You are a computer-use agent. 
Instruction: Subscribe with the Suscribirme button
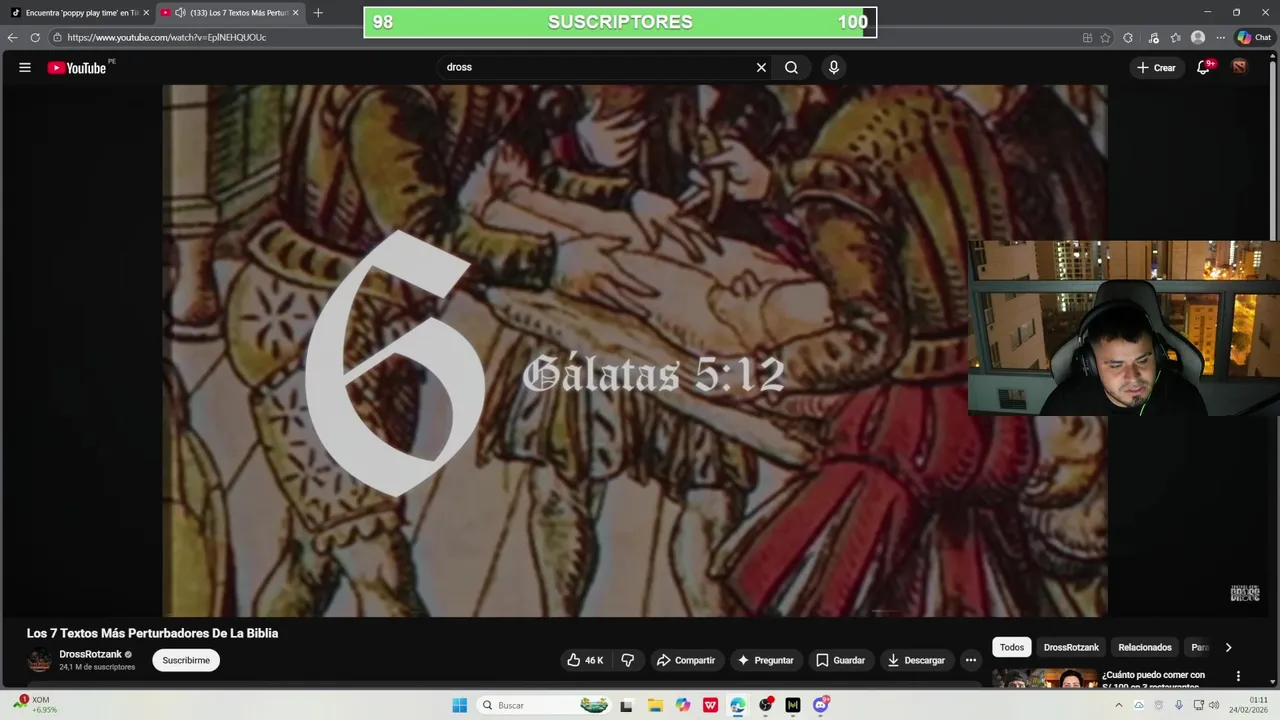pyautogui.click(x=186, y=660)
